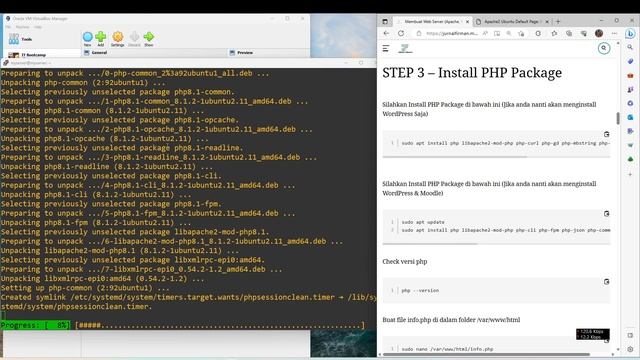Image resolution: width=640 pixels, height=360 pixels.
Task: Open Immersive reader icon in address bar
Action: [x=497, y=33]
